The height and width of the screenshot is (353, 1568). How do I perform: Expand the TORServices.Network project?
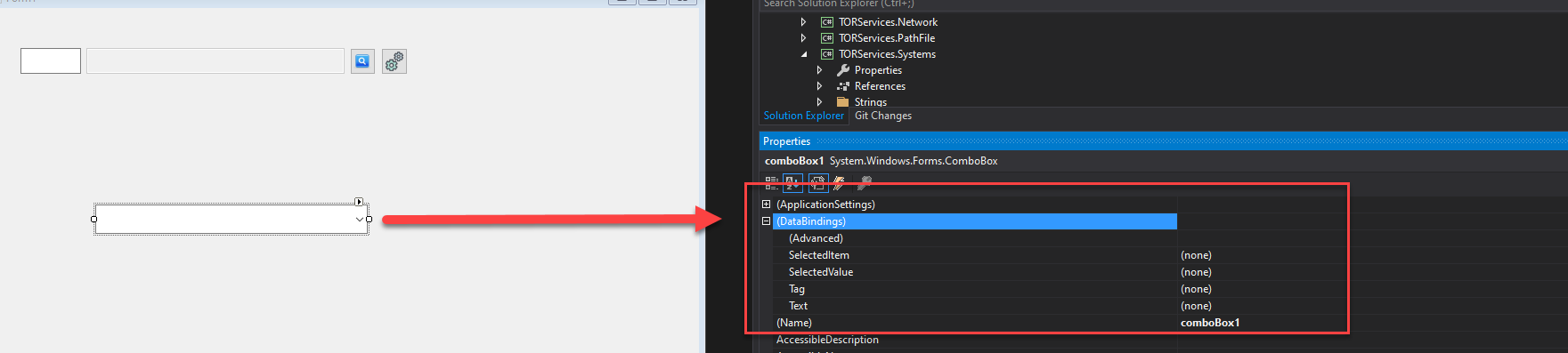(x=803, y=22)
